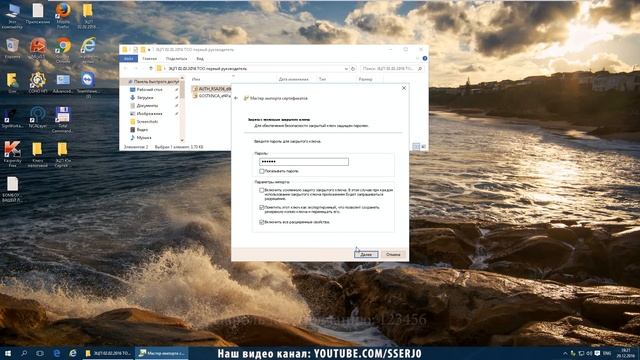Open the Главная ribbon tab in Explorer
The width and height of the screenshot is (640, 360).
point(149,59)
